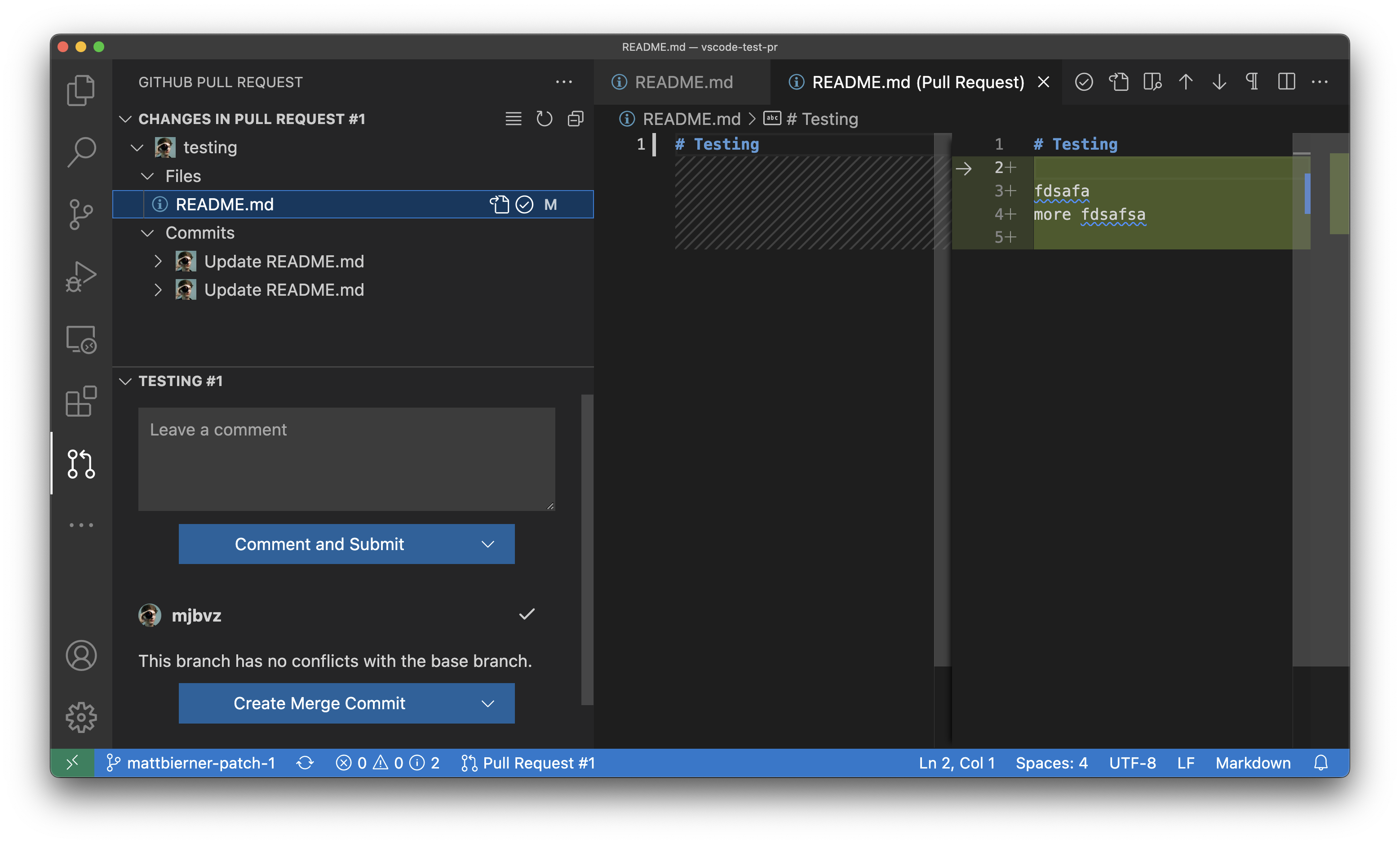
Task: Toggle render whitespace with the pilcrow icon
Action: (x=1252, y=82)
